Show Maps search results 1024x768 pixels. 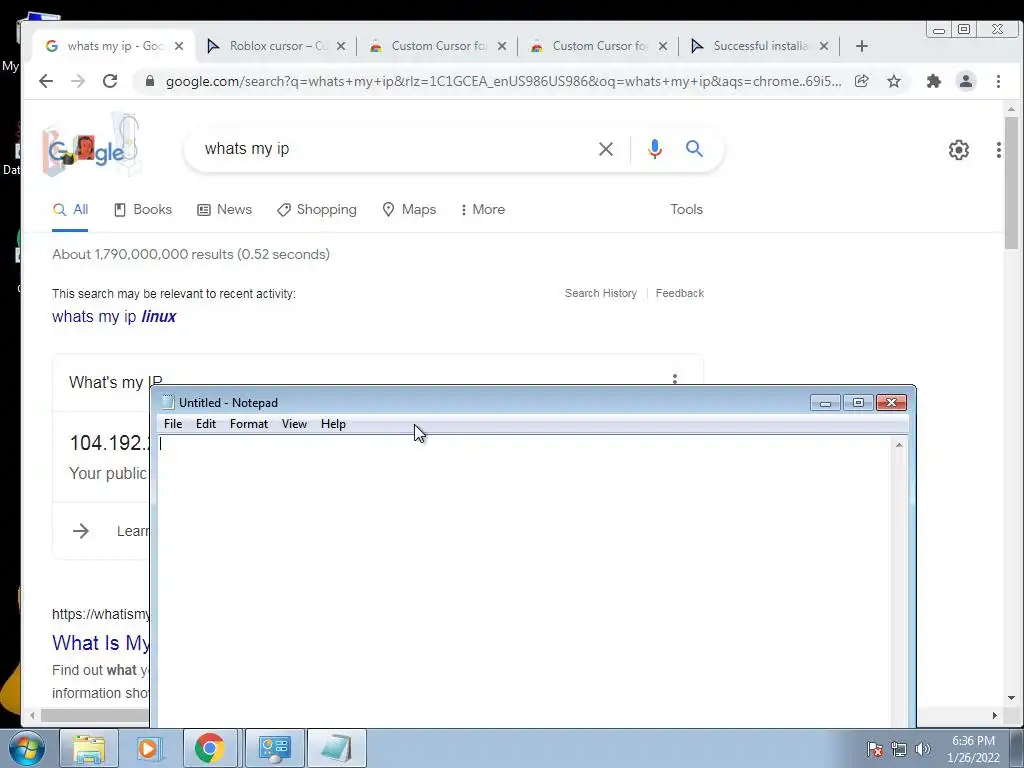pyautogui.click(x=409, y=210)
